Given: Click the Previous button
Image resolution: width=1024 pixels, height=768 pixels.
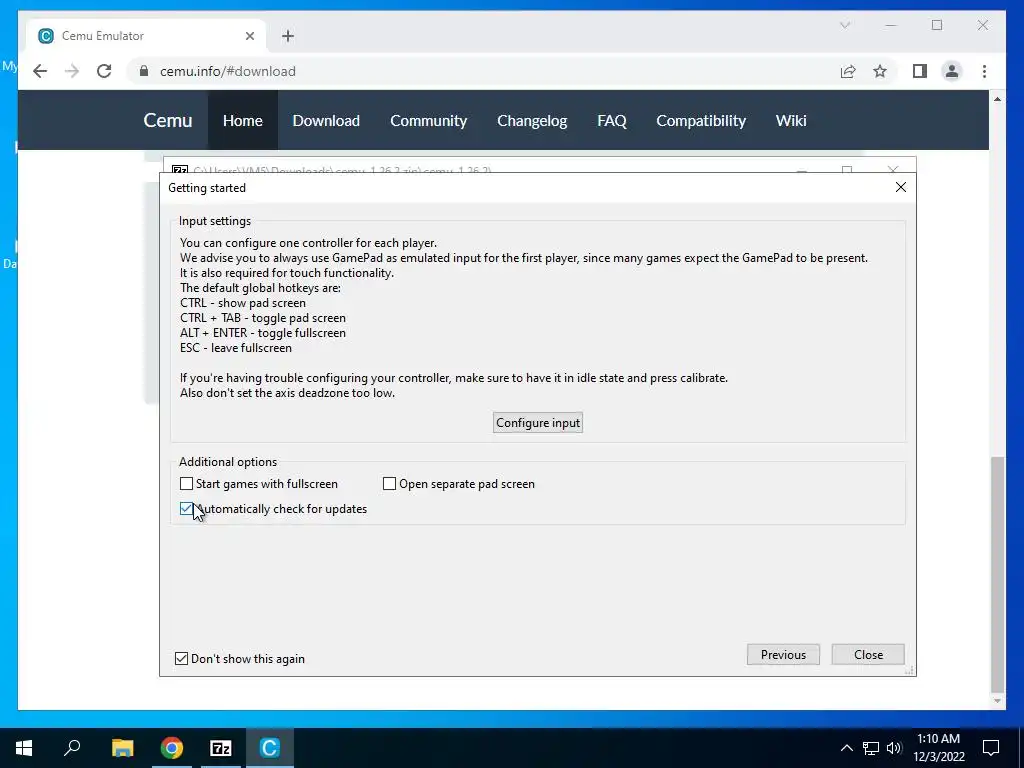Looking at the screenshot, I should [783, 654].
